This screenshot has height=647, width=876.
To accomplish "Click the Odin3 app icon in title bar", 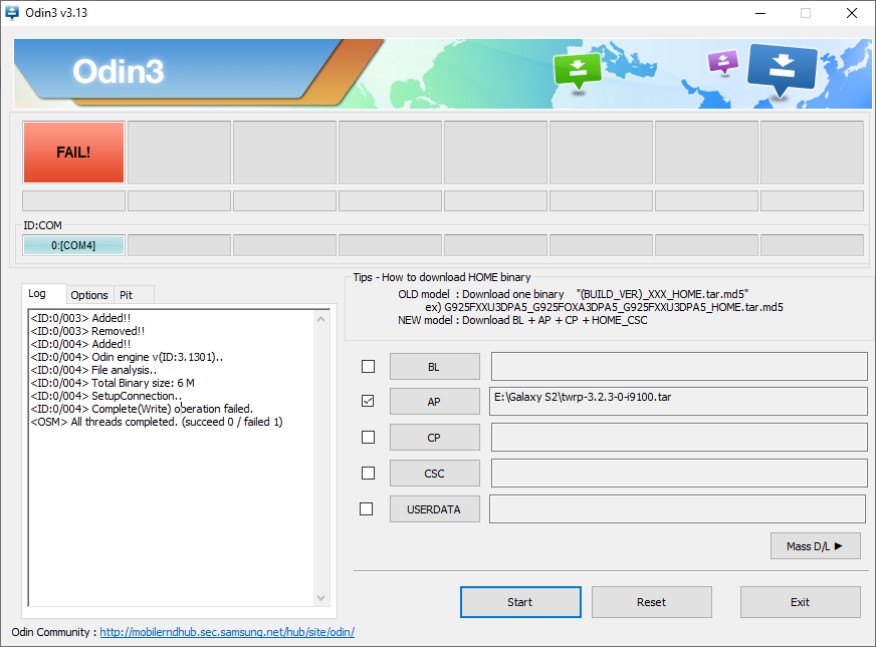I will [x=12, y=12].
